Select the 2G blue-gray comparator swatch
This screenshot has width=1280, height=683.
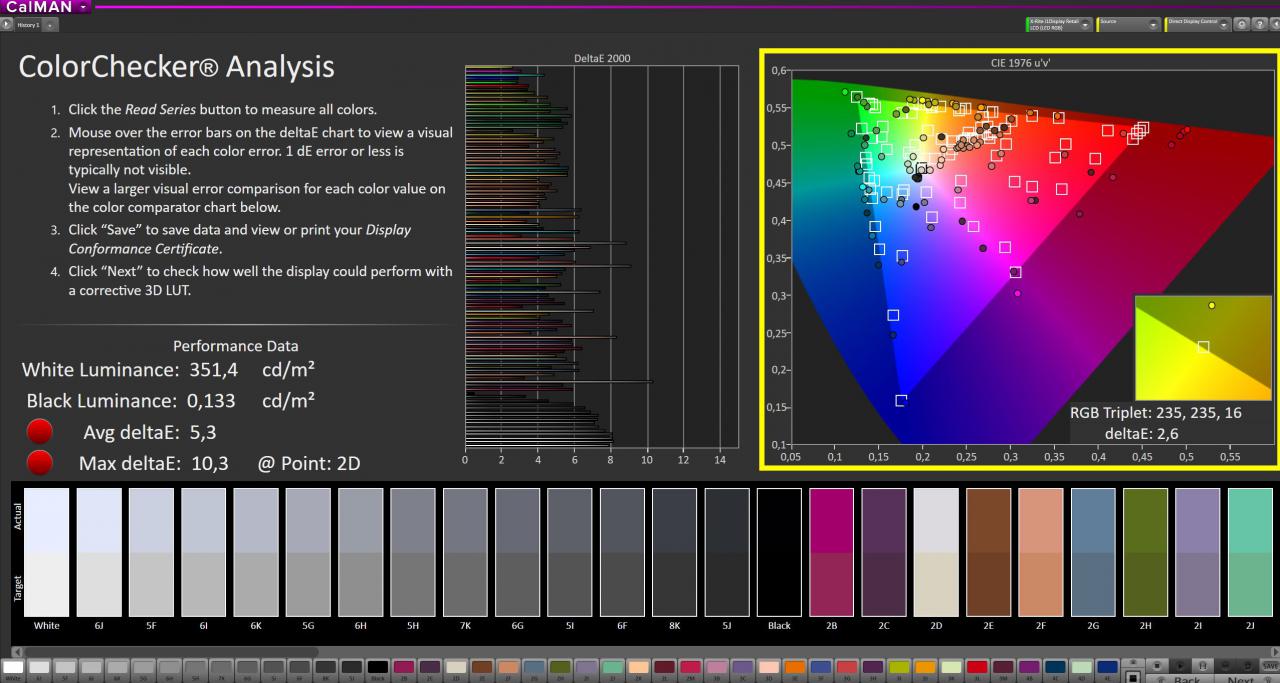[x=1093, y=552]
